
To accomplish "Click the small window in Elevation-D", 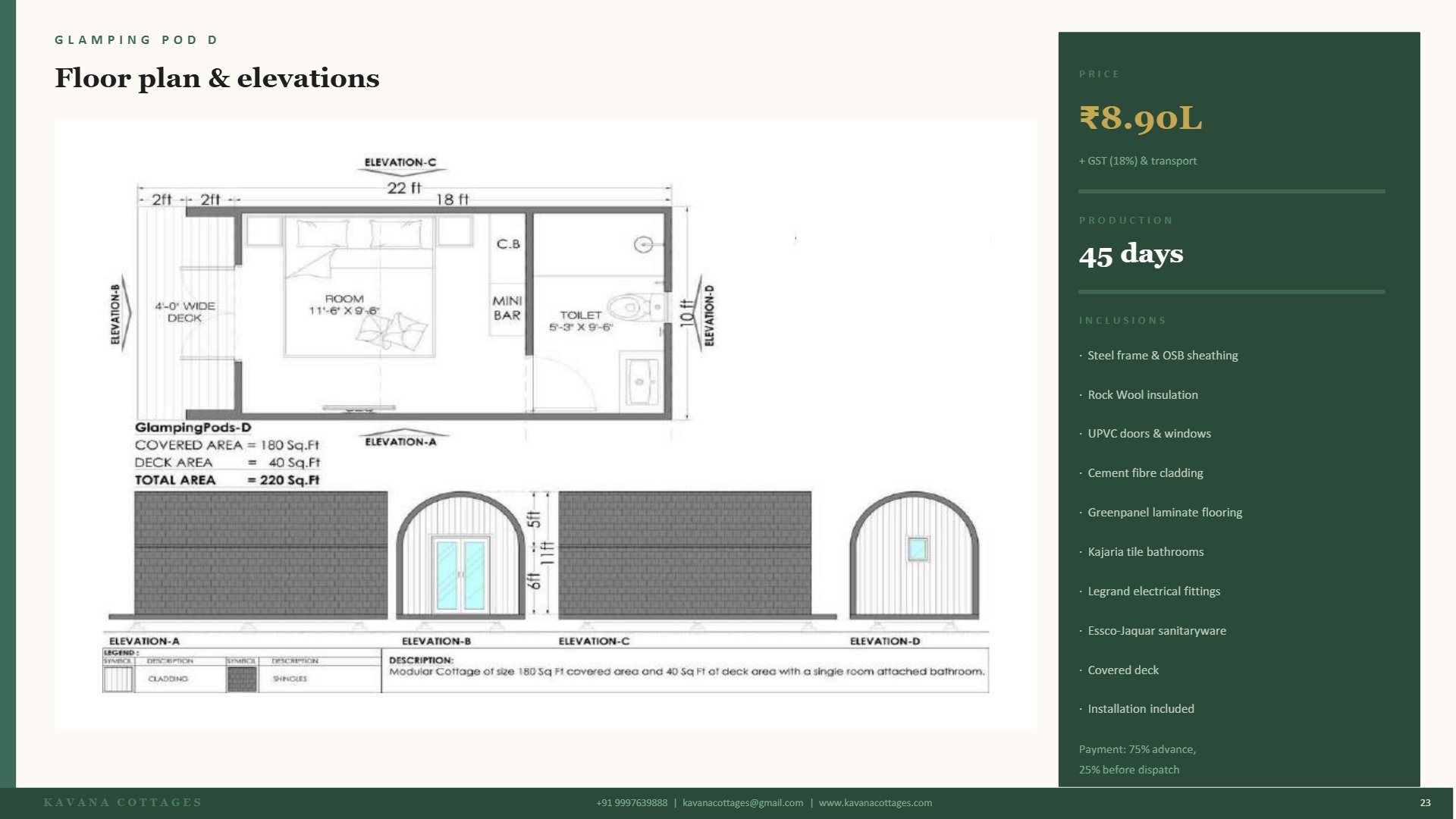I will point(918,548).
